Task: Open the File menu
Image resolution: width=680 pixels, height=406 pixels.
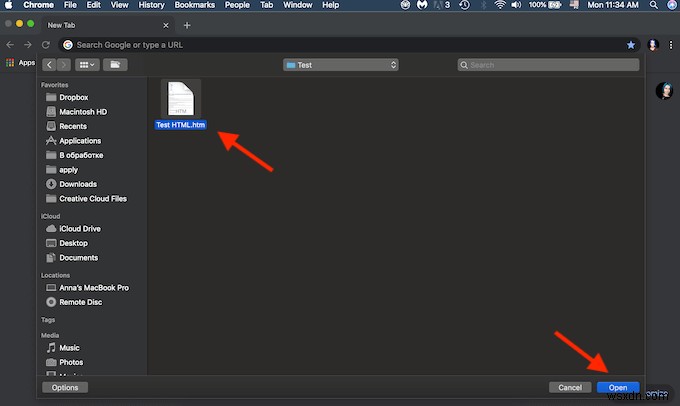Action: 70,5
